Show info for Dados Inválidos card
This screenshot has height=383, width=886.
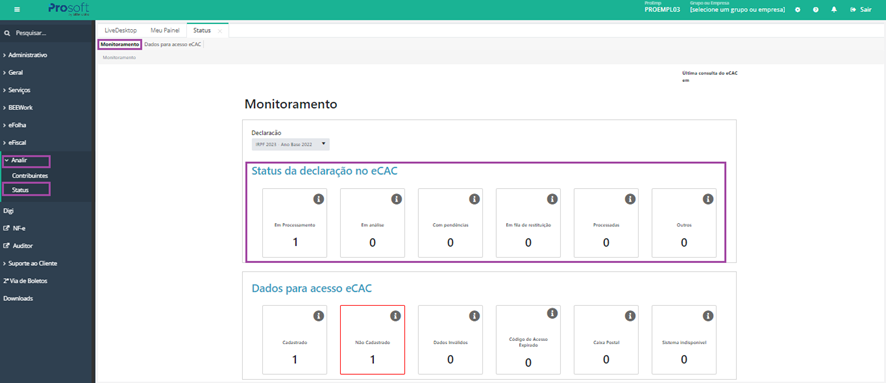click(x=474, y=316)
